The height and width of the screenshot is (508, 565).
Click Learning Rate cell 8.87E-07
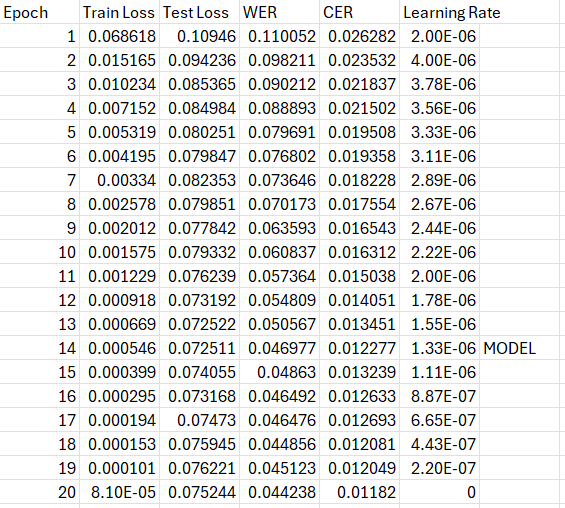(439, 396)
